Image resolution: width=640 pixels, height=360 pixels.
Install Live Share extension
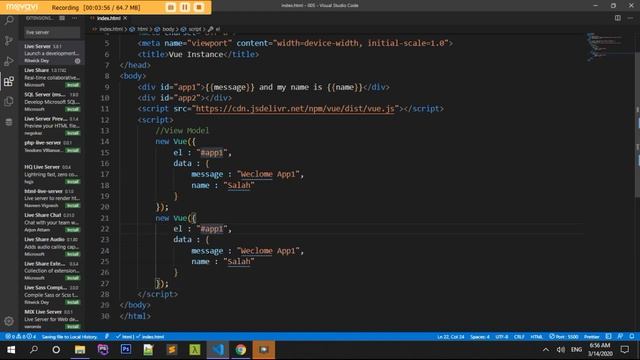tap(73, 85)
